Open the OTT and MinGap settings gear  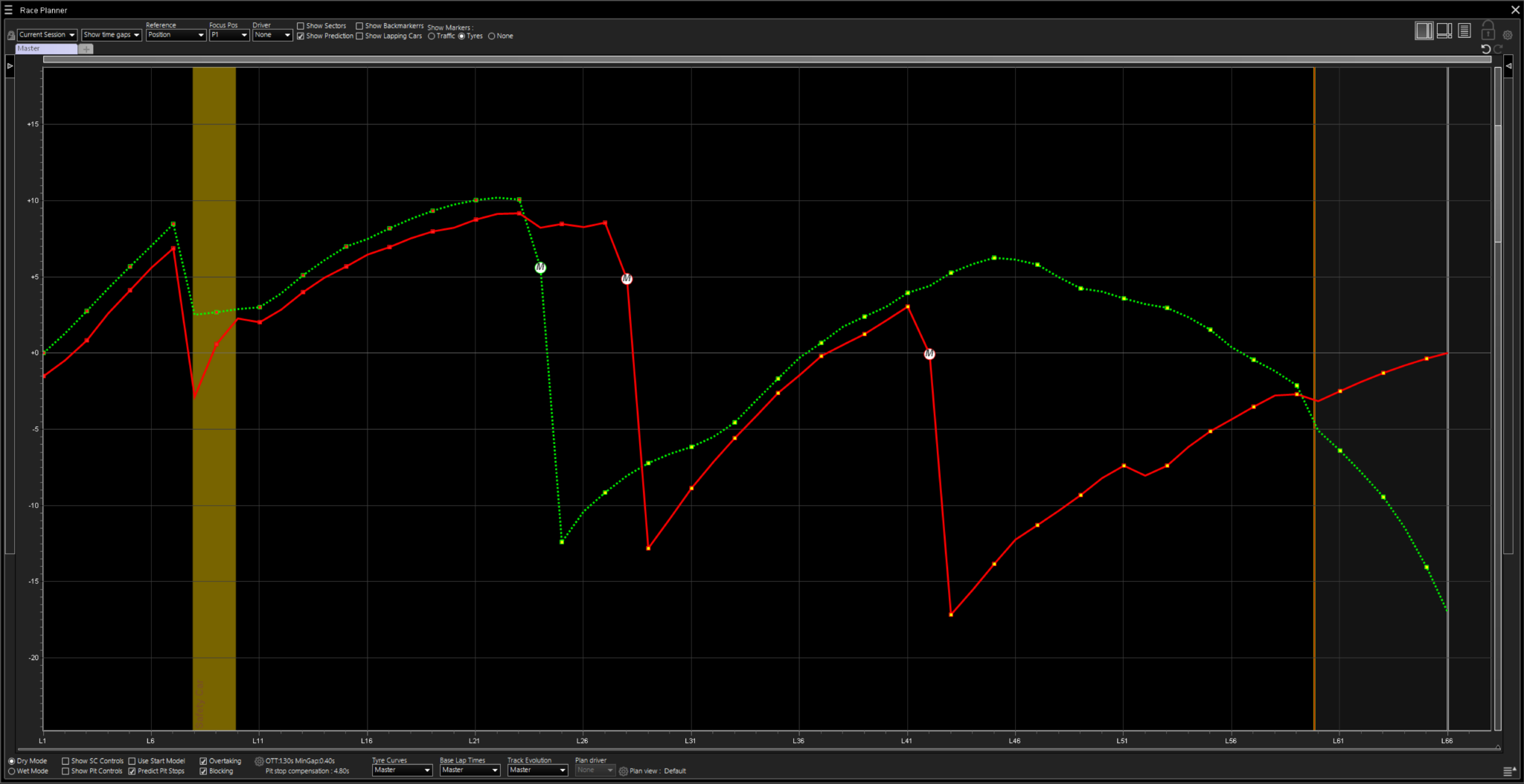[x=259, y=761]
